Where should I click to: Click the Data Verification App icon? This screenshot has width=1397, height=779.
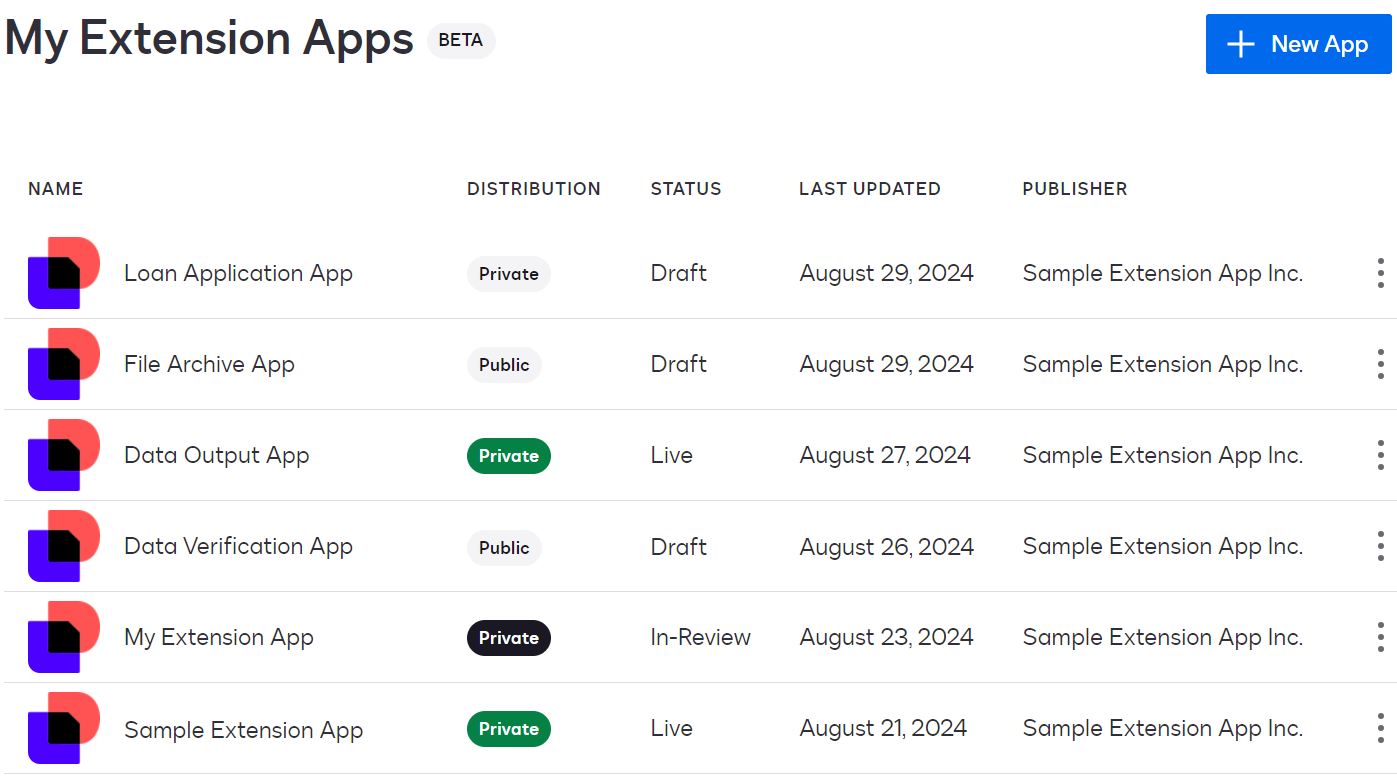coord(63,545)
